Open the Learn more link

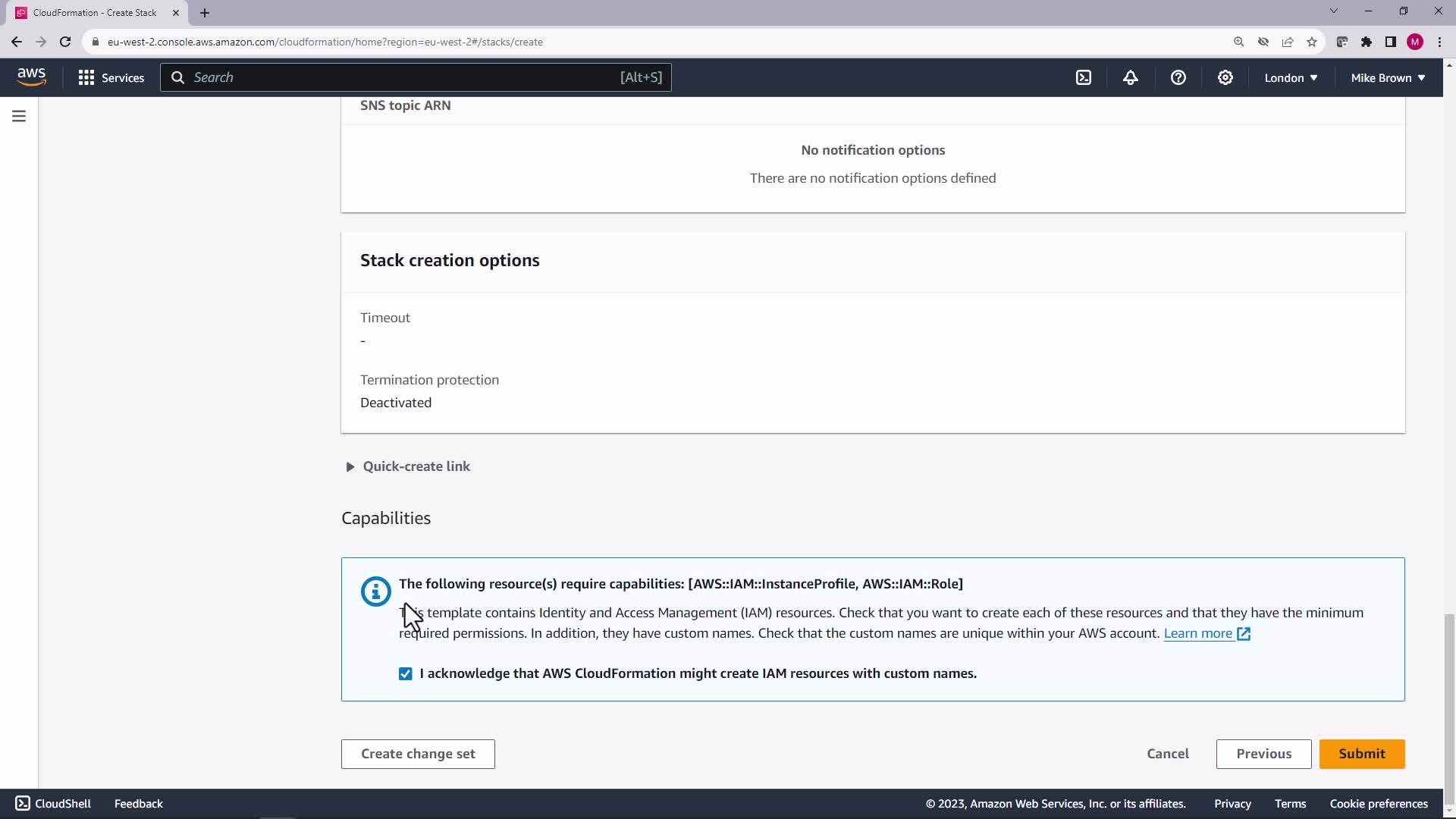[1198, 633]
